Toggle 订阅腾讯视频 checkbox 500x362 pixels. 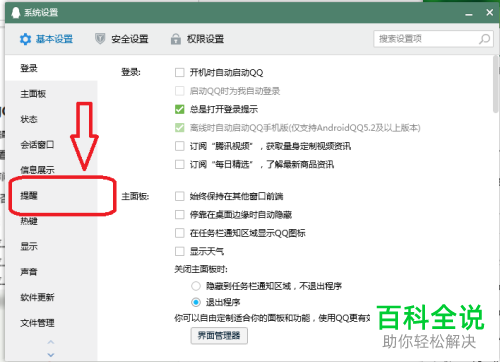(x=180, y=146)
